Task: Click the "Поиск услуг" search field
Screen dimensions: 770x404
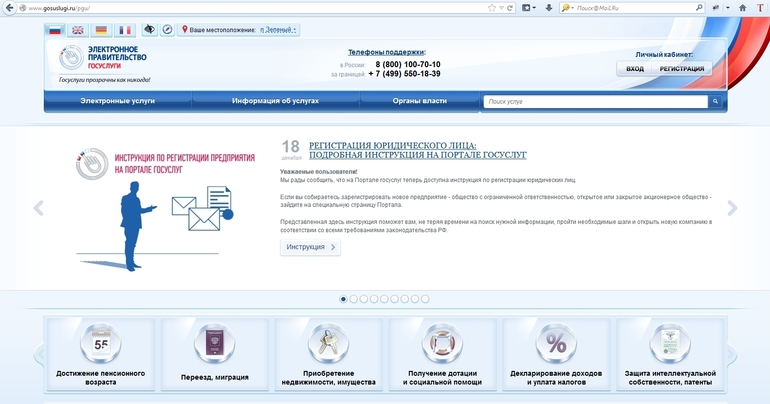Action: click(x=596, y=101)
